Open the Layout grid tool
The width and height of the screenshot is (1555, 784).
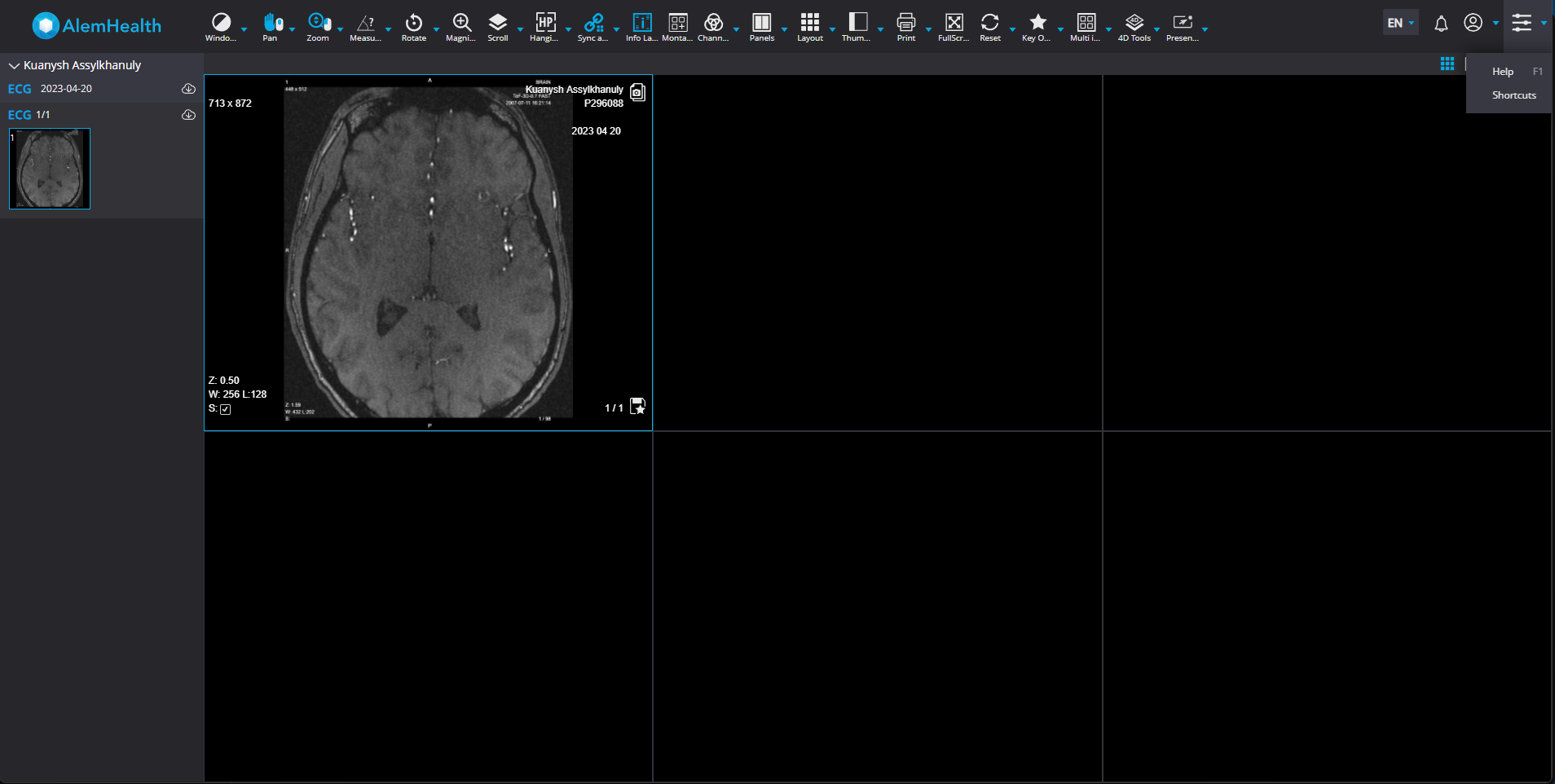coord(810,26)
